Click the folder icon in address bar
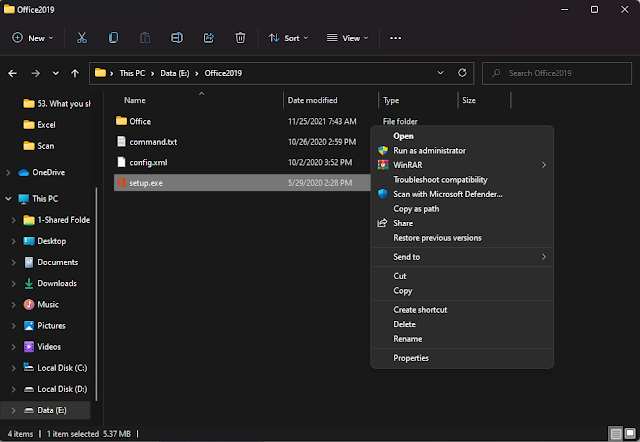640x442 pixels. coord(100,73)
